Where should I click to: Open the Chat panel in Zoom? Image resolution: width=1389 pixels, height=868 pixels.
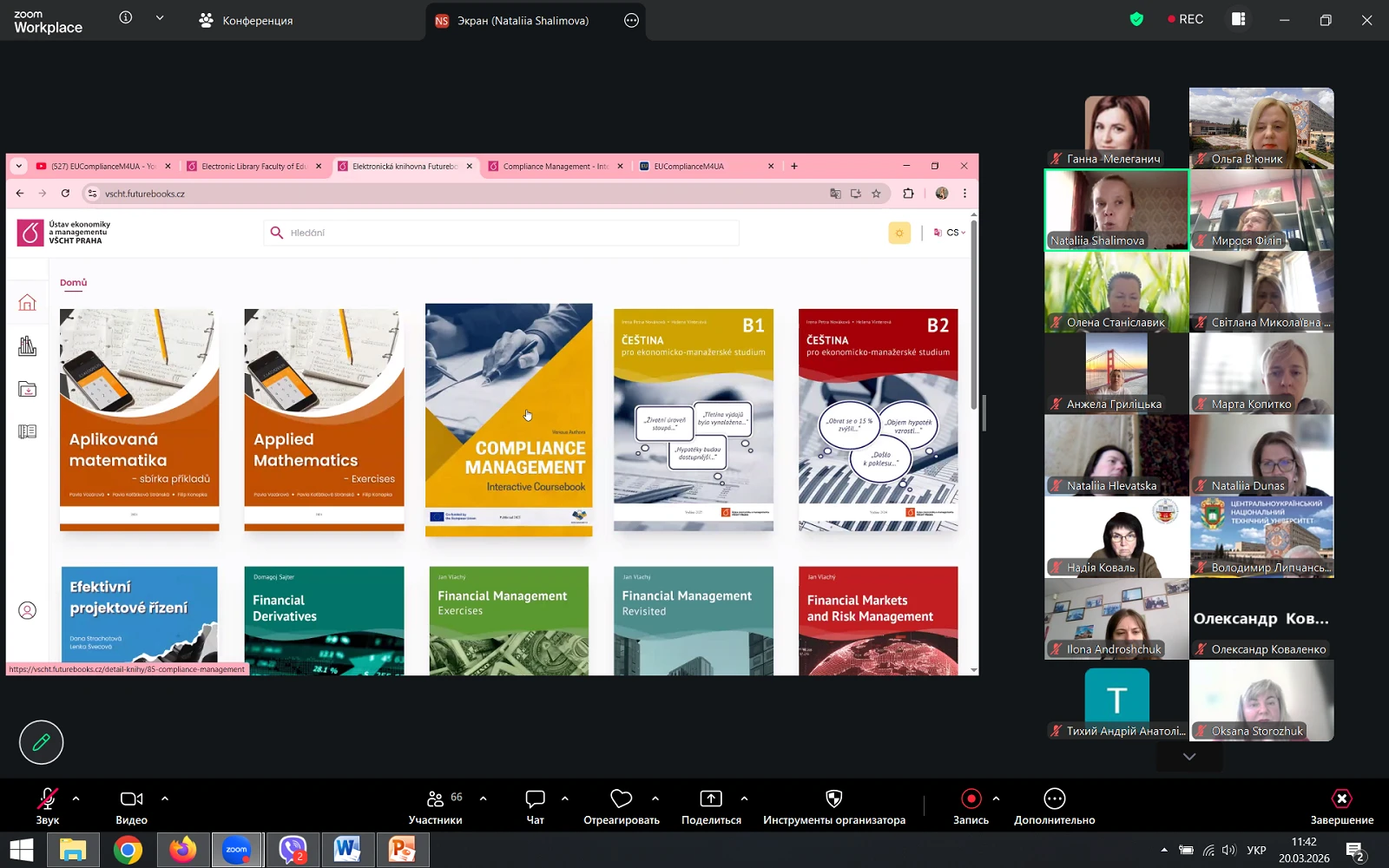pyautogui.click(x=535, y=806)
